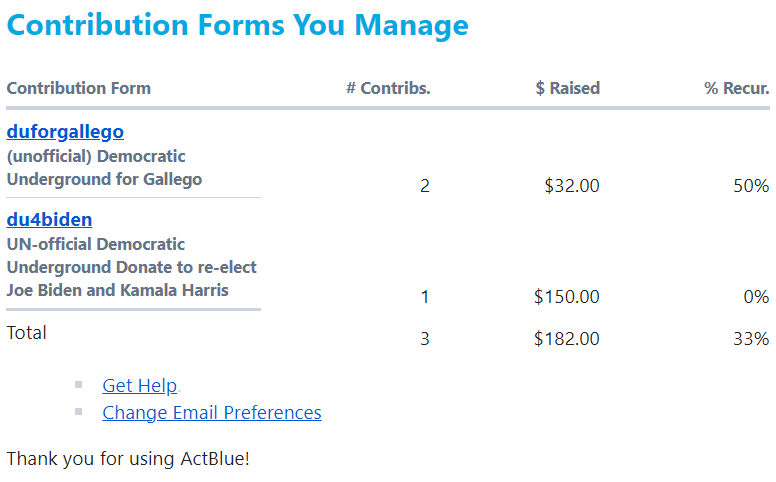This screenshot has height=482, width=776.
Task: Click the 33% total recurring value
Action: [750, 339]
